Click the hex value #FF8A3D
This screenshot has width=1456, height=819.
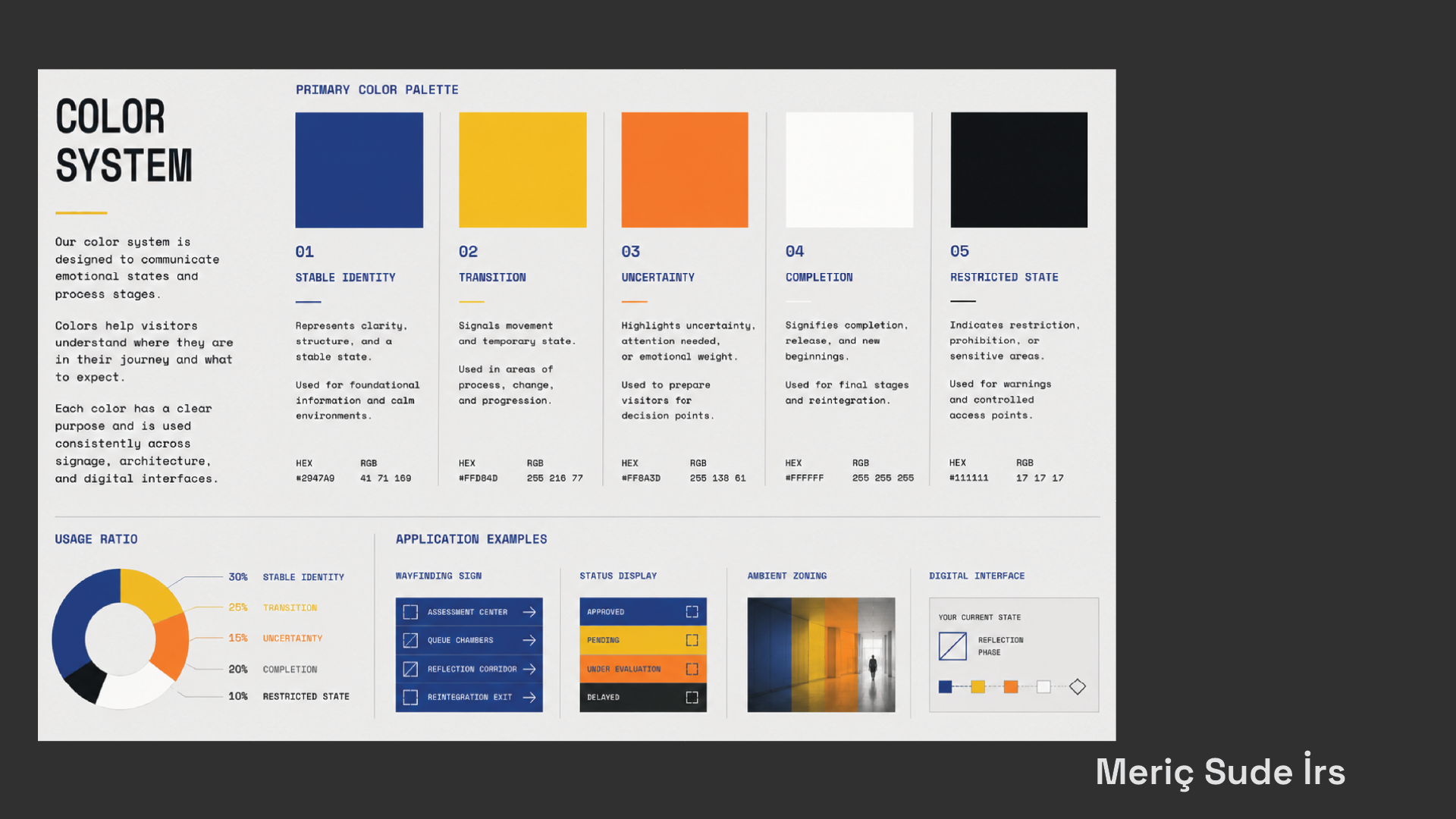point(641,479)
